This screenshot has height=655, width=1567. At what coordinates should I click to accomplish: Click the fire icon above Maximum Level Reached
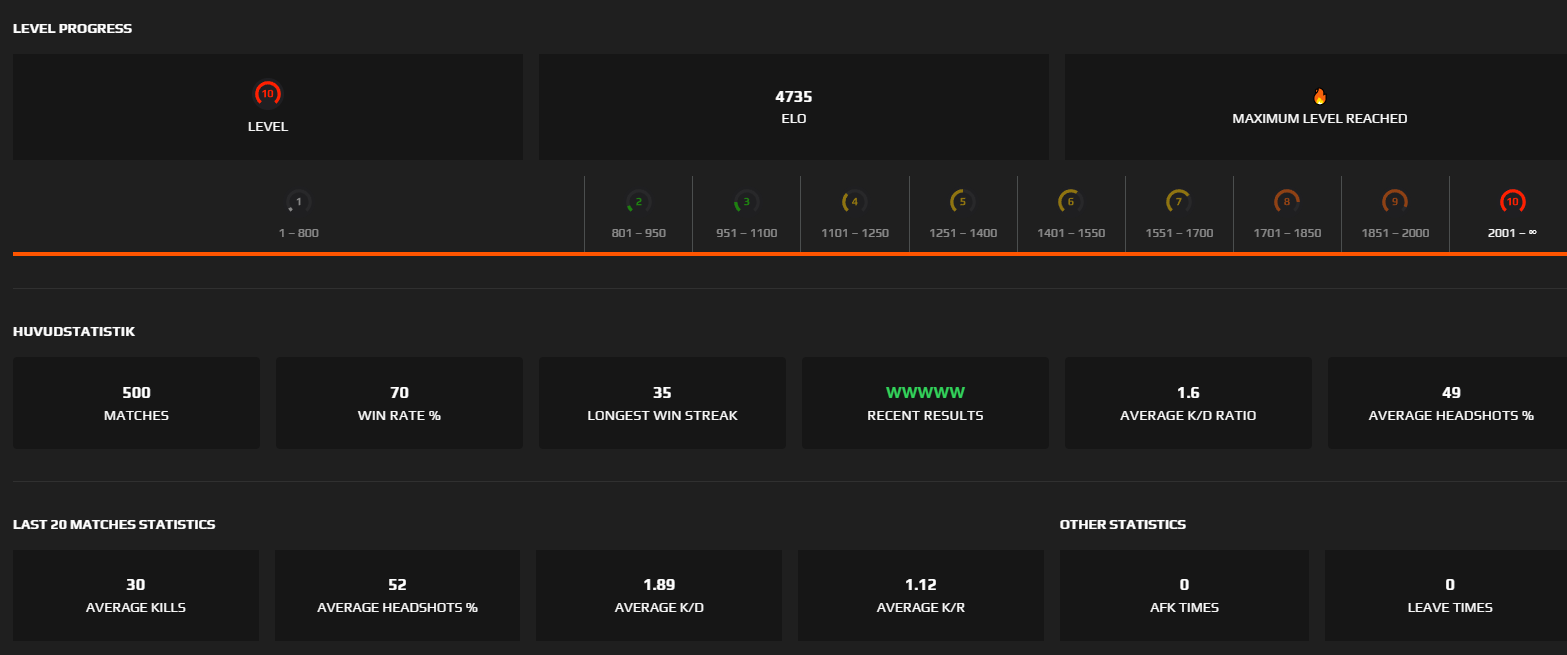(1319, 97)
